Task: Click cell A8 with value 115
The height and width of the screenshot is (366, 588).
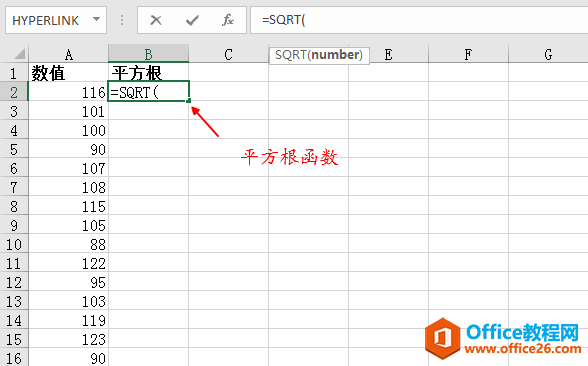Action: [x=68, y=206]
